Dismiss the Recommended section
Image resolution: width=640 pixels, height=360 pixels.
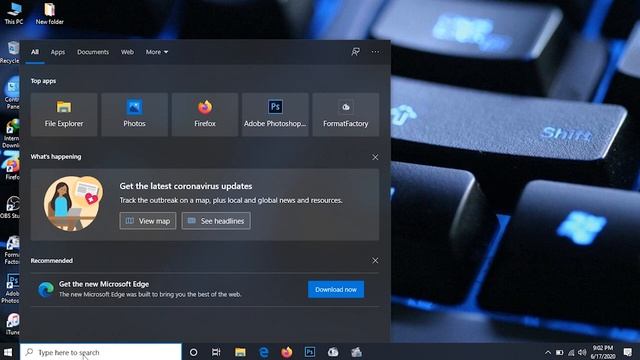tap(375, 260)
